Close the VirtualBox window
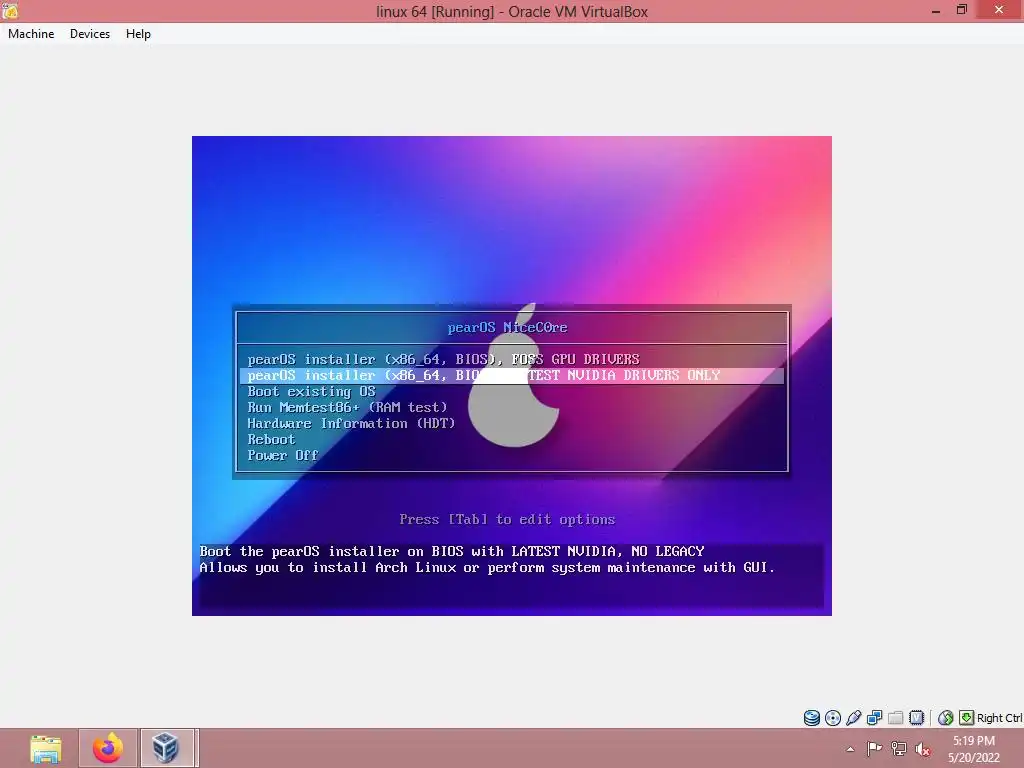The image size is (1024, 768). 999,9
